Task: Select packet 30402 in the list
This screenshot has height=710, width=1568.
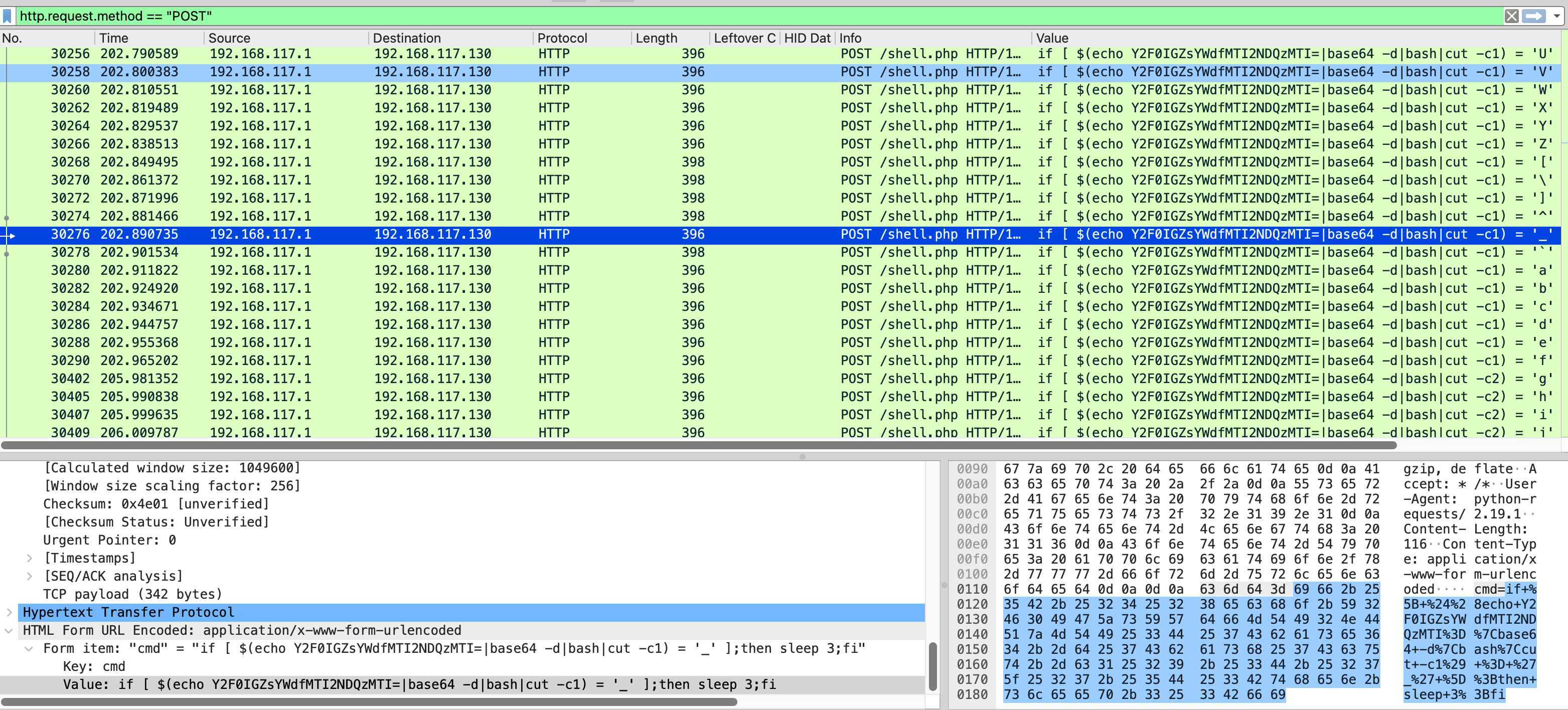Action: tap(426, 379)
